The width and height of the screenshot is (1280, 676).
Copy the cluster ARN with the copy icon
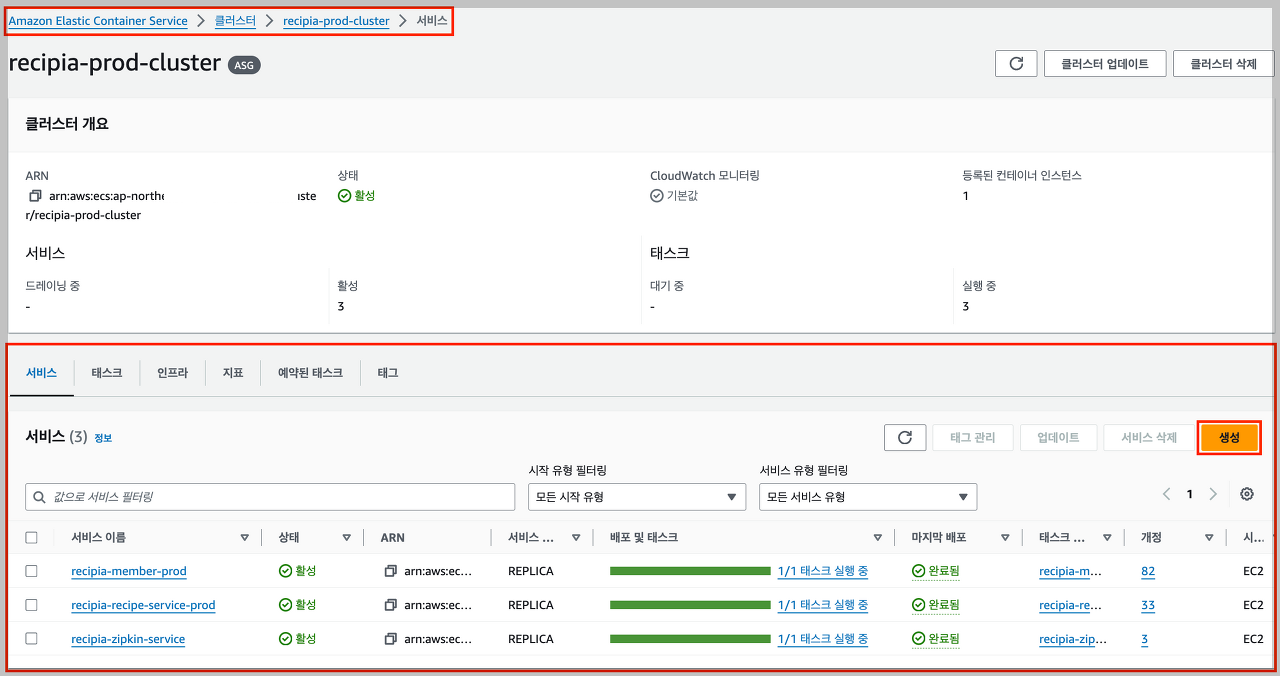point(35,196)
